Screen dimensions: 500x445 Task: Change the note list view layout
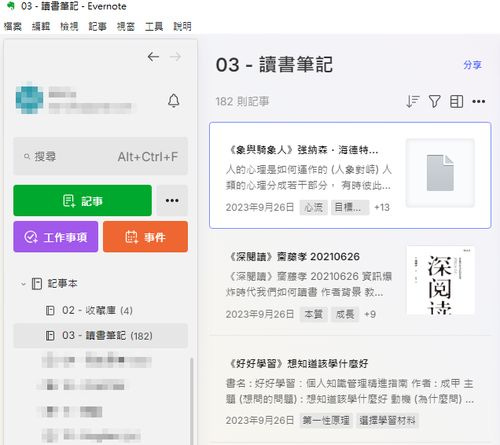[x=456, y=101]
